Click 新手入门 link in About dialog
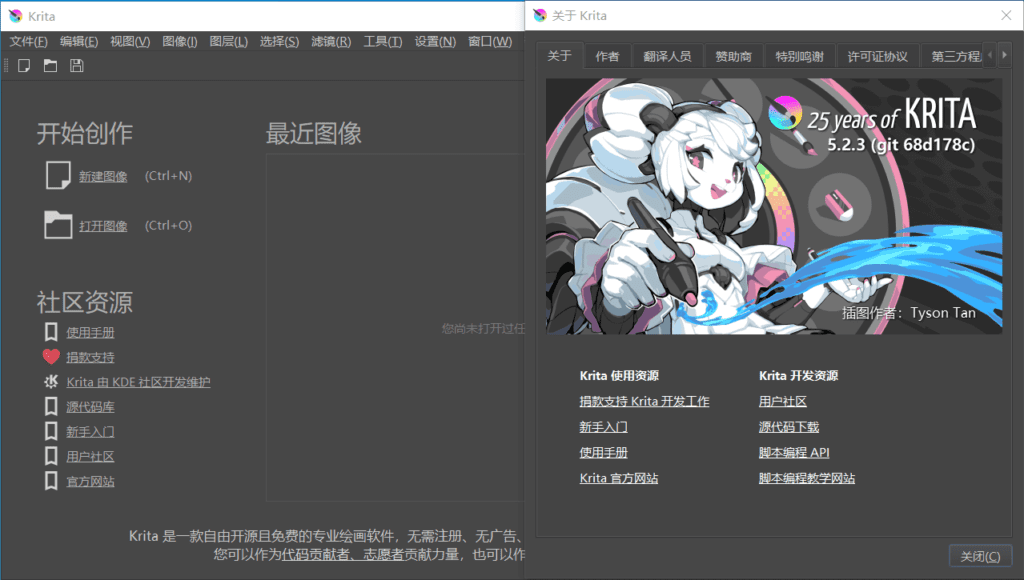The image size is (1024, 580). tap(603, 427)
